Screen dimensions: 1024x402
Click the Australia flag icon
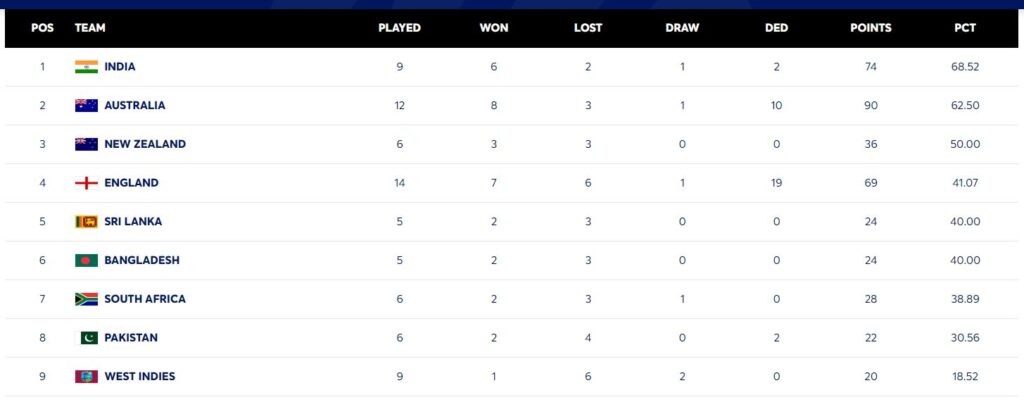pos(86,105)
